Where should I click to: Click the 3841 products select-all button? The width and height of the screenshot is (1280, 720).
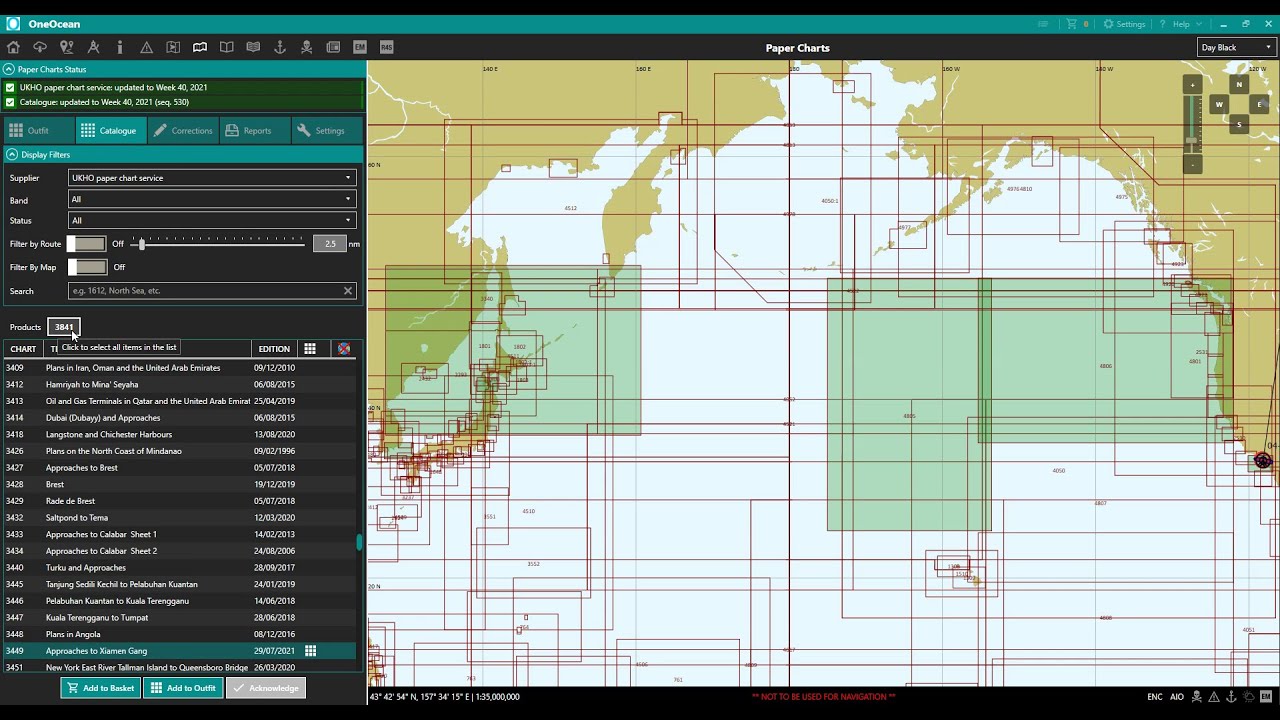coord(64,327)
